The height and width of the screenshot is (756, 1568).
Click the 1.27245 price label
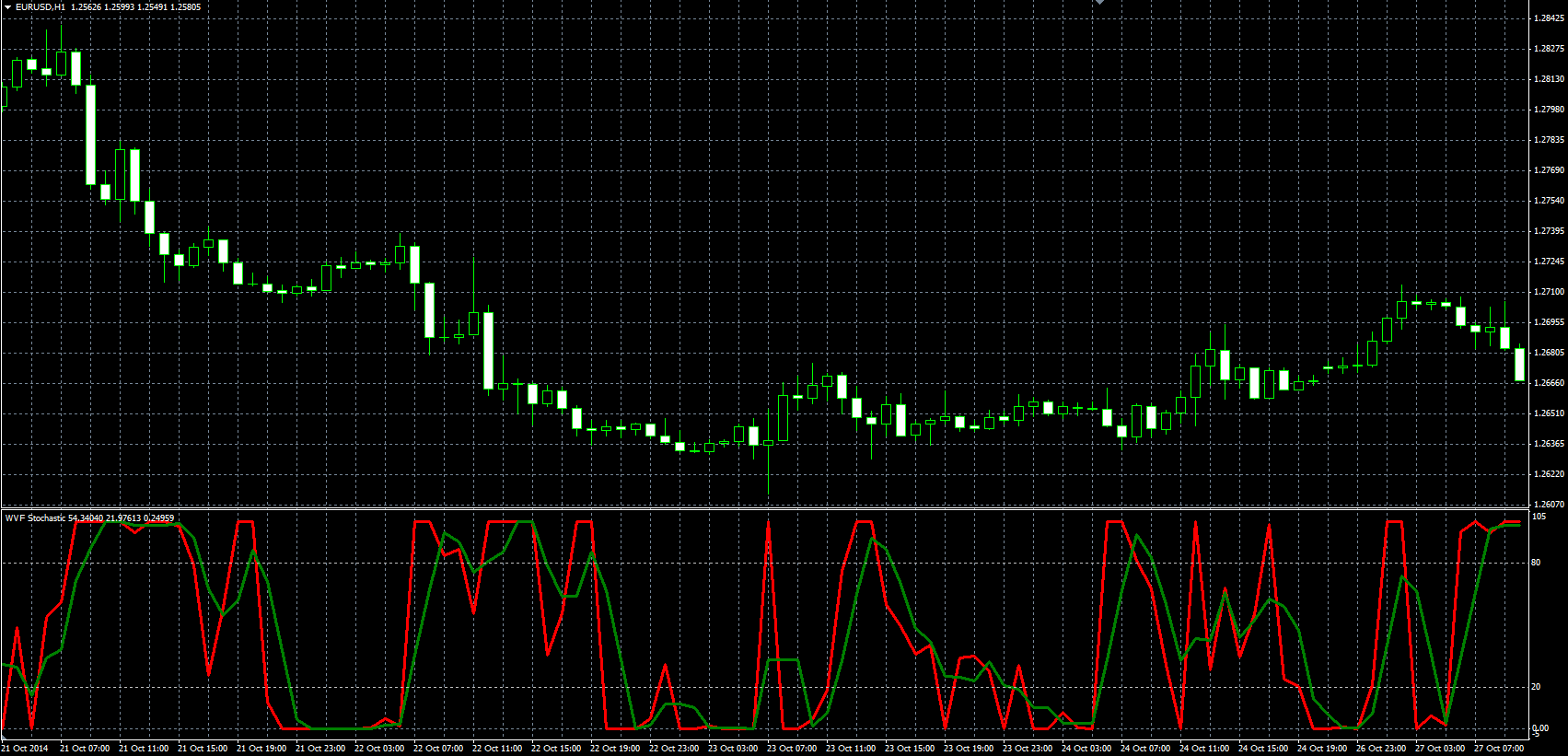(x=1550, y=262)
